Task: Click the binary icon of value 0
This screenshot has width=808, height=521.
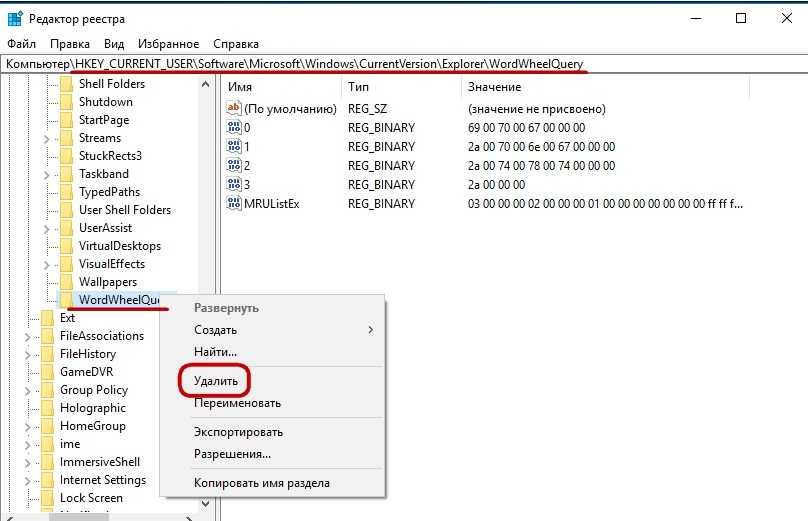Action: pos(234,128)
